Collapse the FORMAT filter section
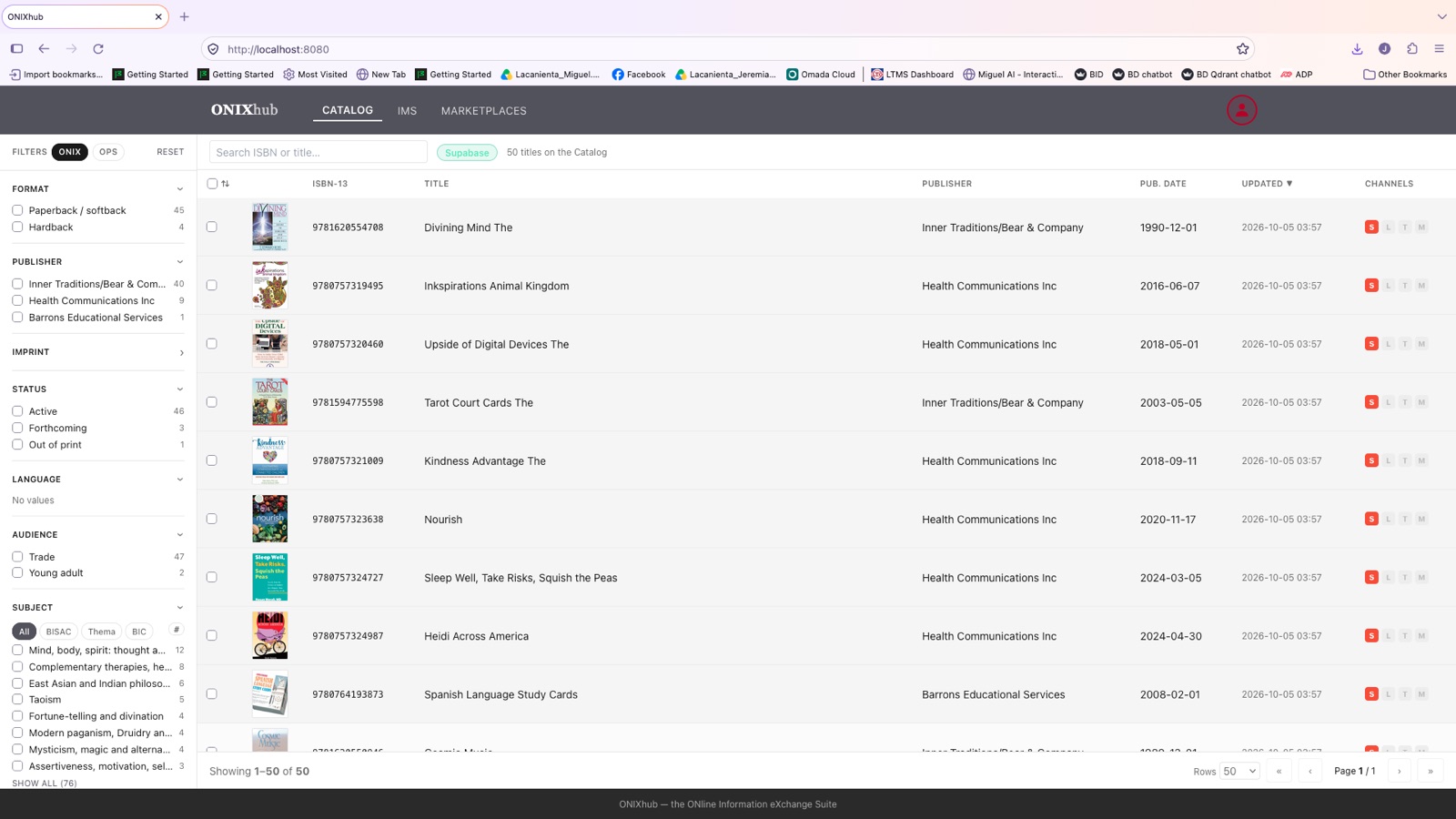 tap(180, 189)
